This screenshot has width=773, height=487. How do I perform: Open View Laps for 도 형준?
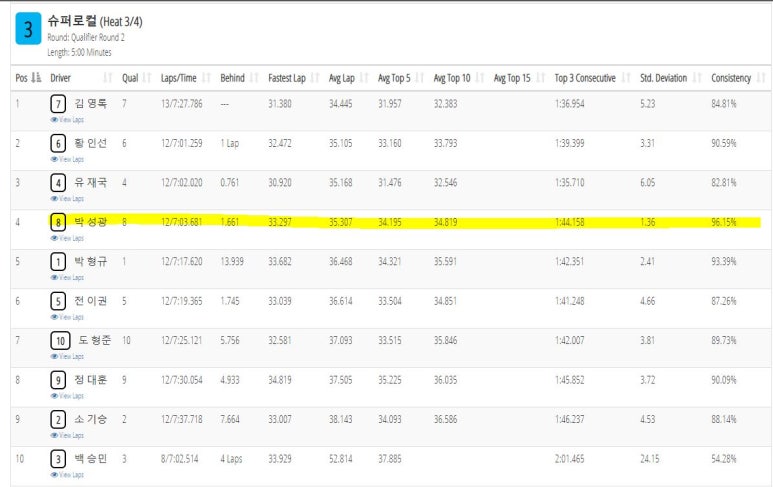pyautogui.click(x=67, y=356)
